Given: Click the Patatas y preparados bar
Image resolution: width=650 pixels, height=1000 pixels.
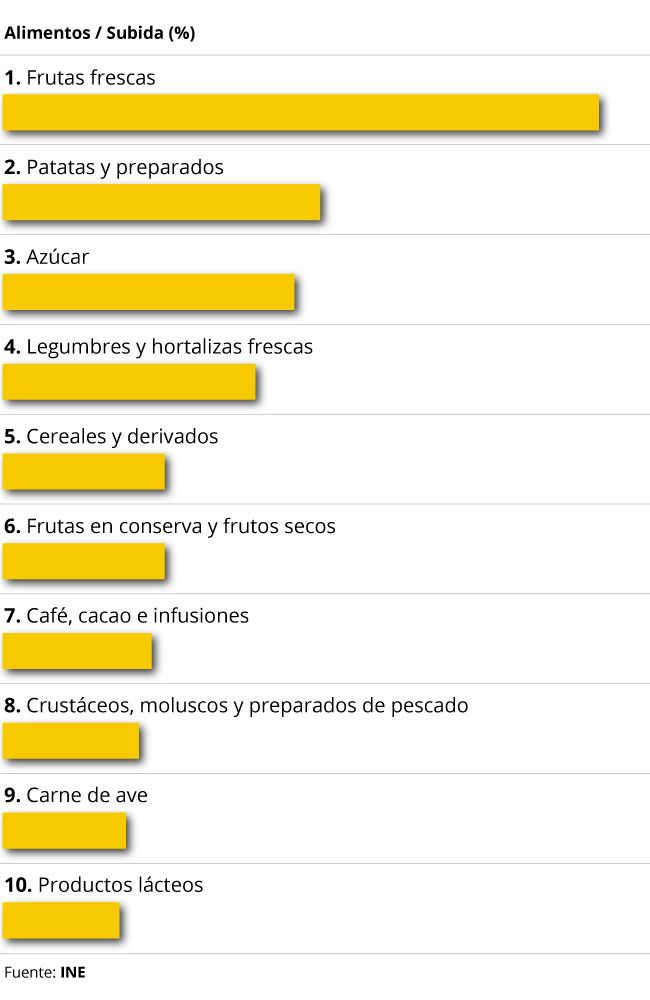Looking at the screenshot, I should pyautogui.click(x=161, y=202).
